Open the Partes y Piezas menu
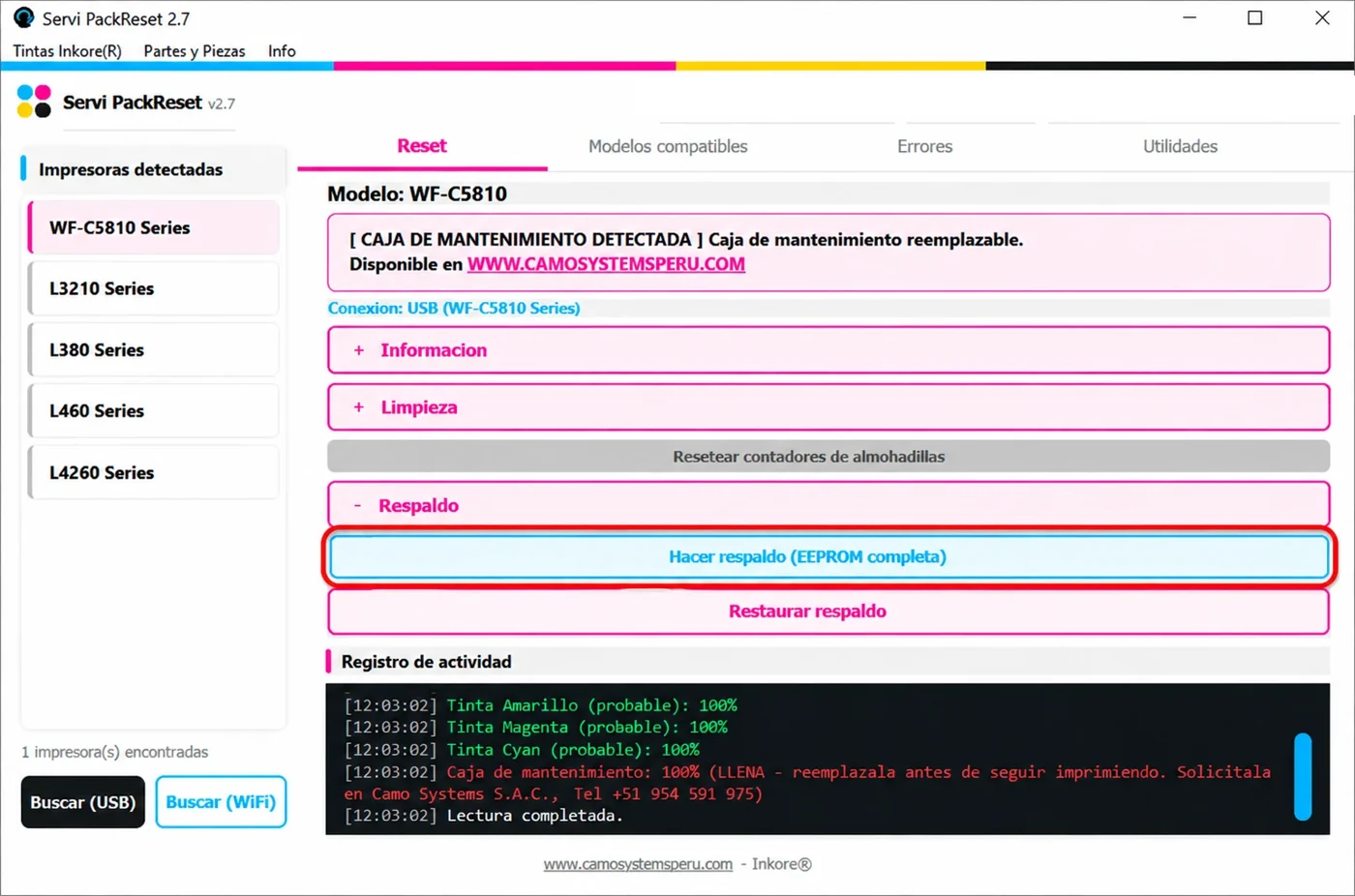This screenshot has height=896, width=1355. coord(194,51)
